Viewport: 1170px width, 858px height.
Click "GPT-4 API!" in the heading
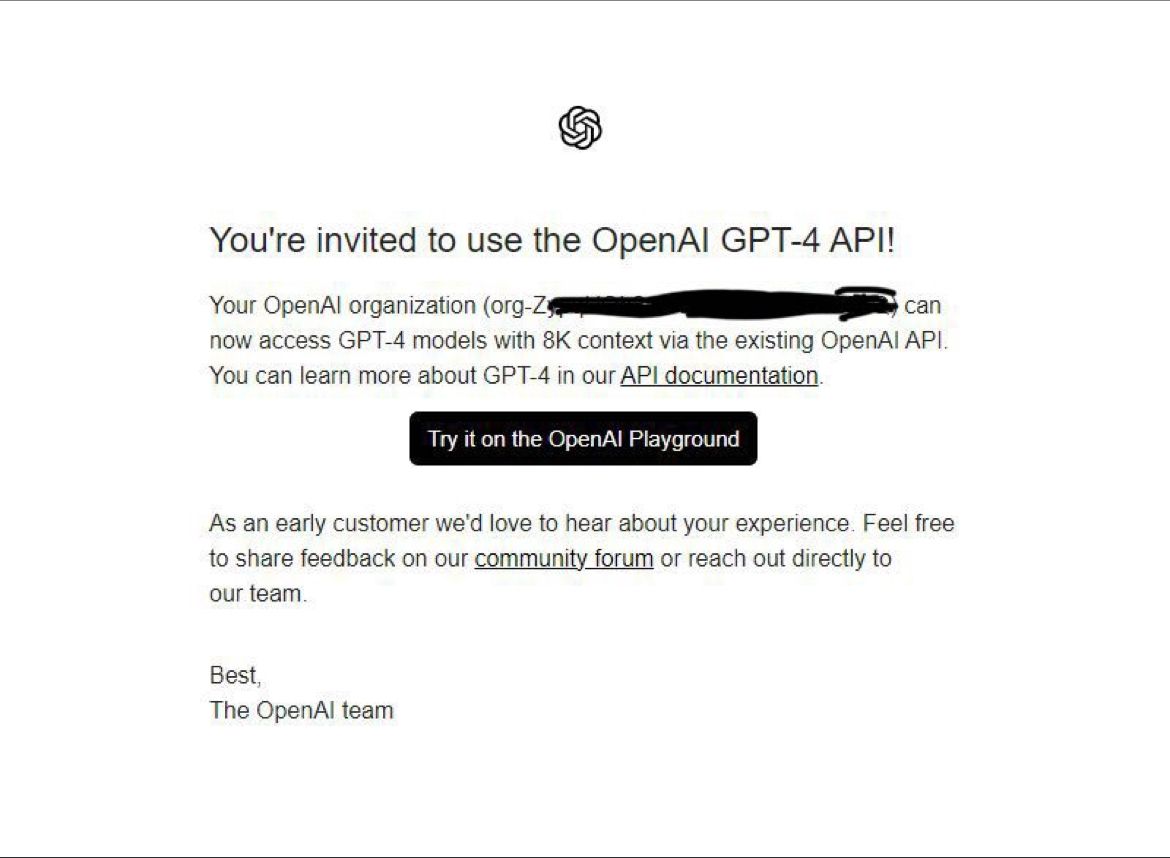[808, 240]
